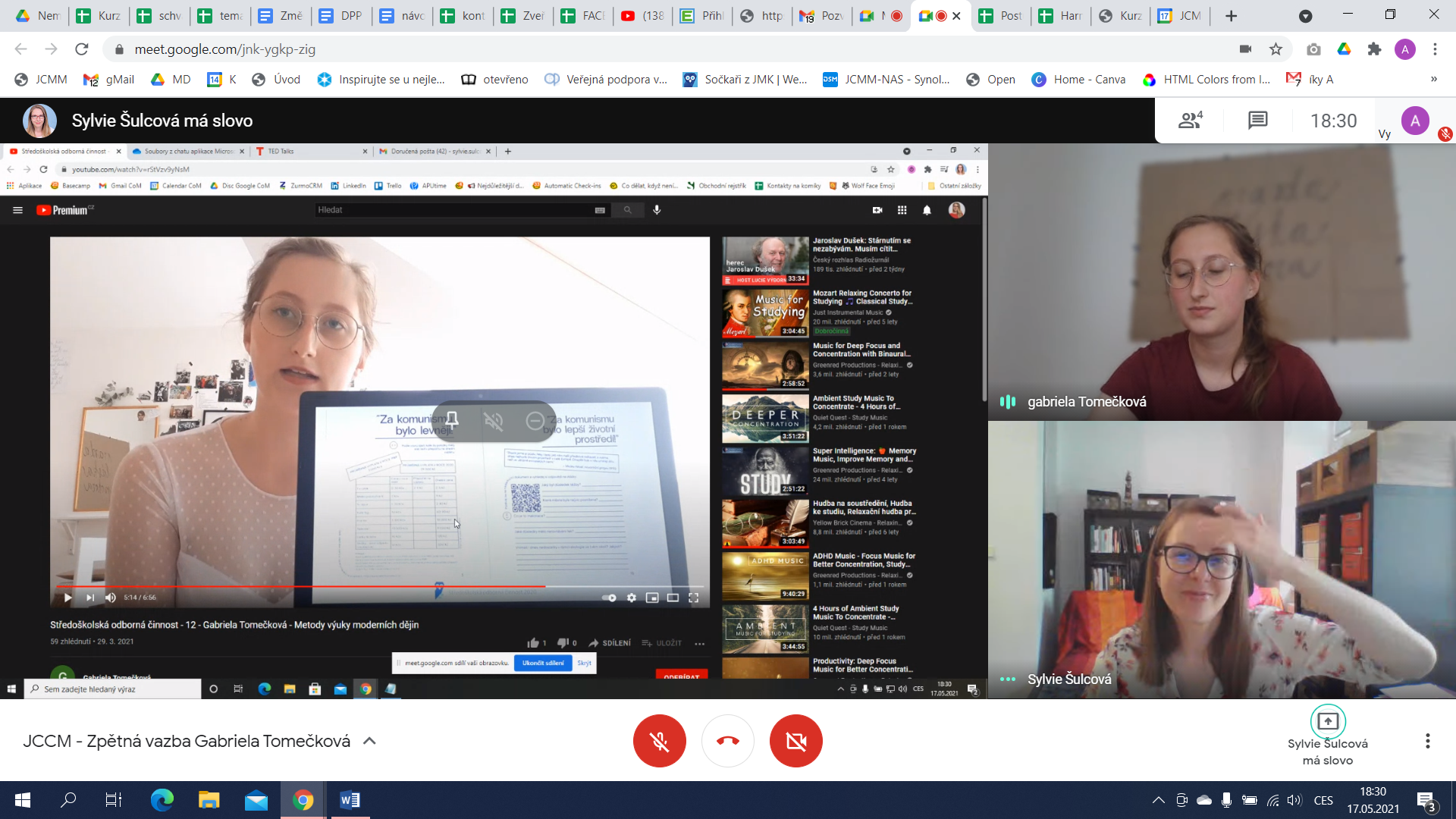This screenshot has width=1456, height=819.
Task: Open Chrome menu three dots
Action: tap(1435, 49)
